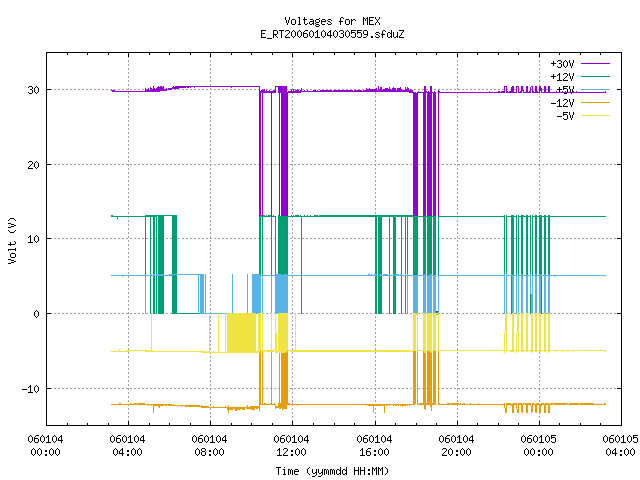640x480 pixels.
Task: Click the thick purple dropout band near 12:00
Action: pos(284,153)
